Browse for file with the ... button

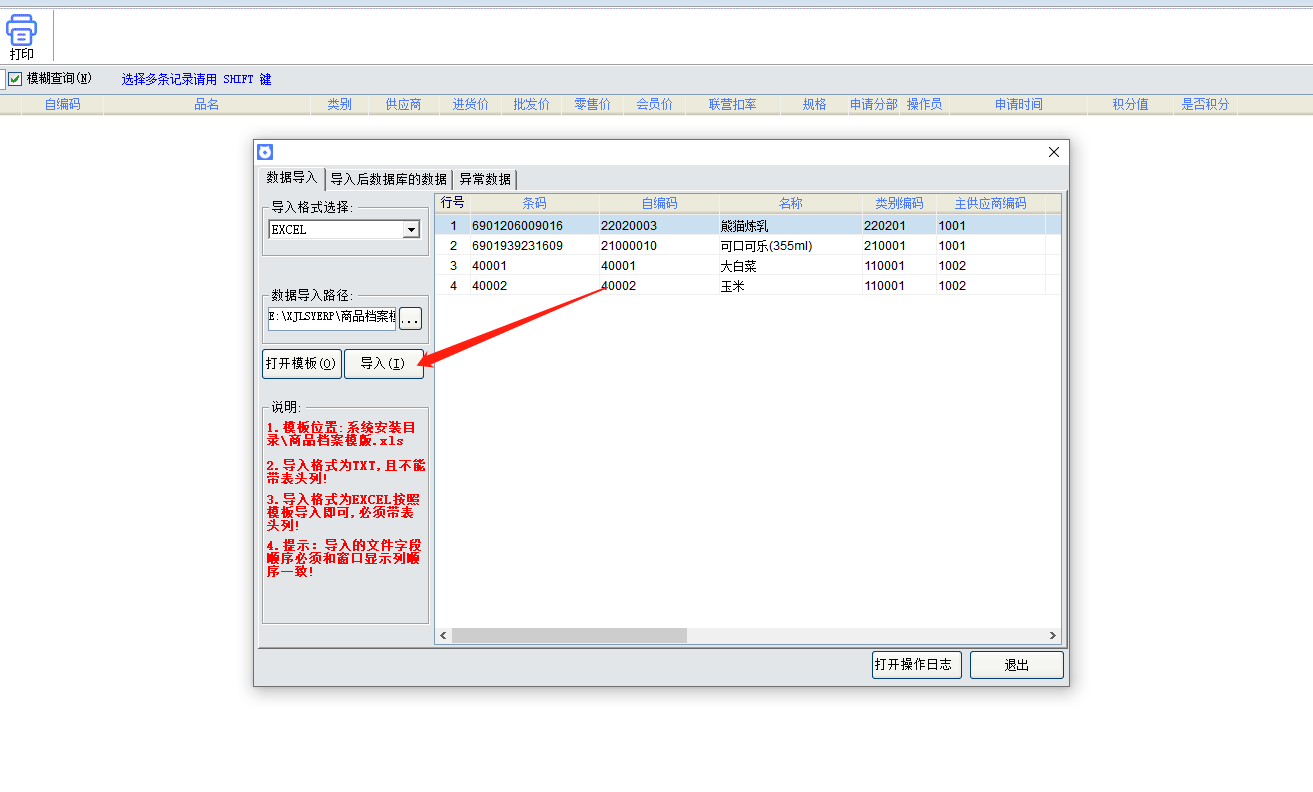point(411,319)
